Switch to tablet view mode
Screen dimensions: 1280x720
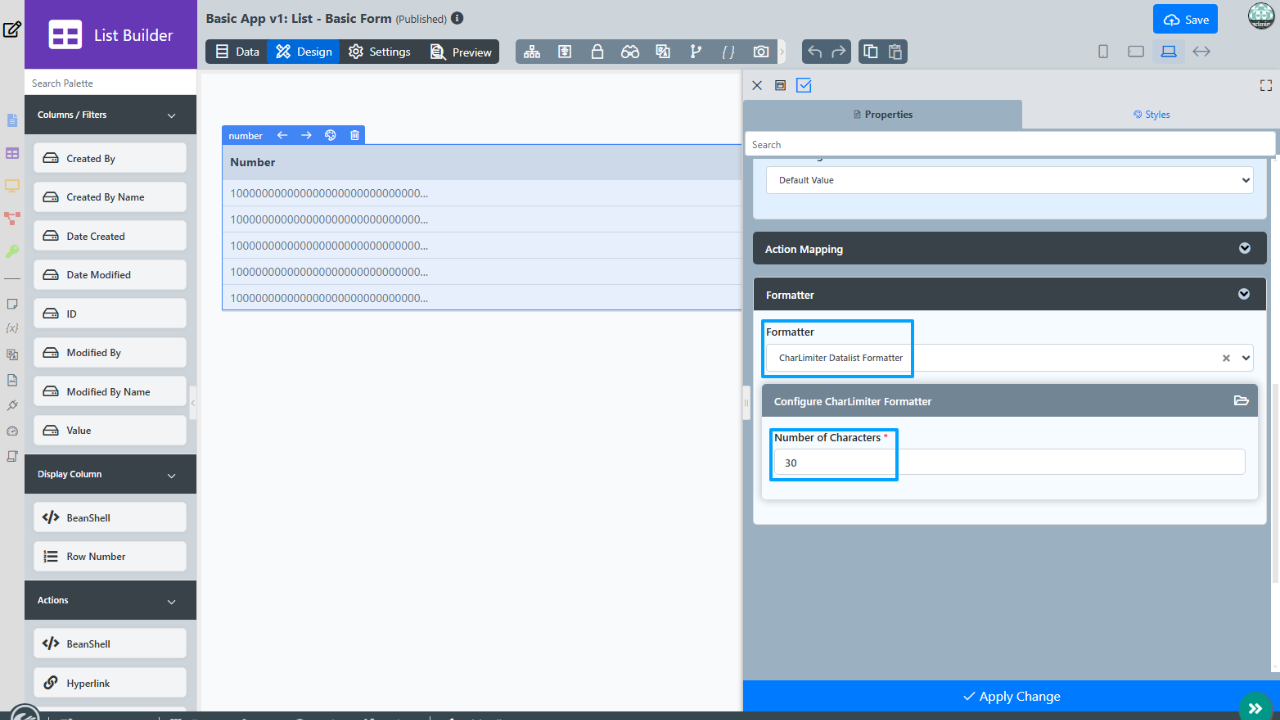point(1135,52)
